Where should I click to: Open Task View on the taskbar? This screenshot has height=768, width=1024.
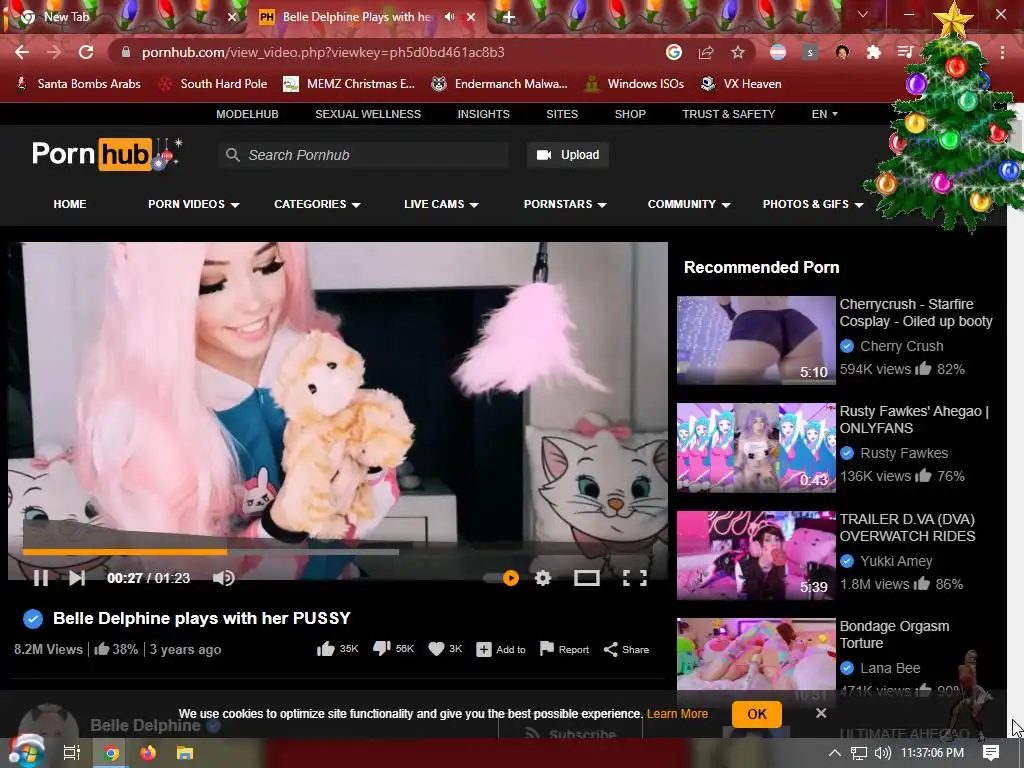(x=71, y=753)
